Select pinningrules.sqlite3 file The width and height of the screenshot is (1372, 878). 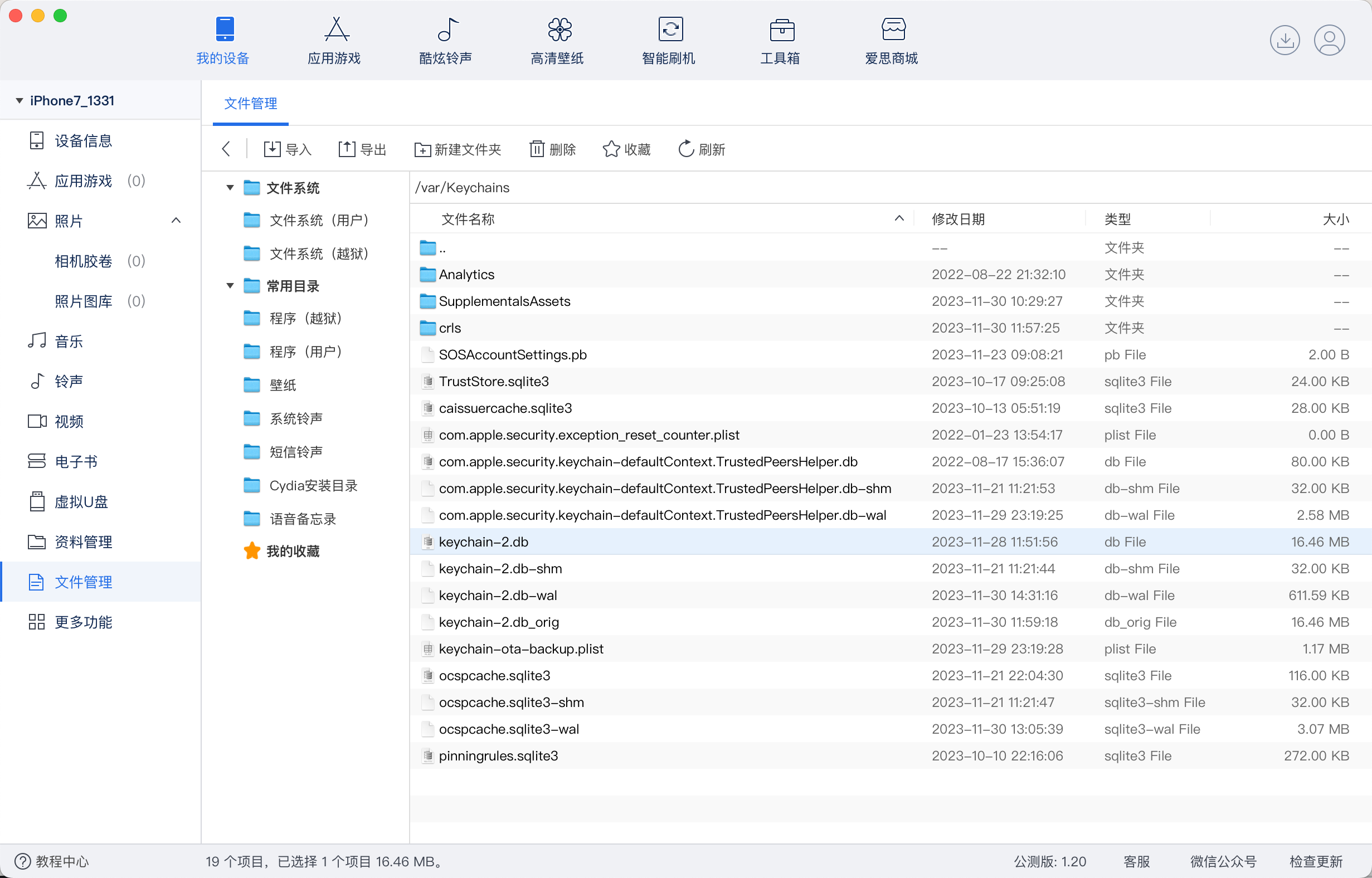pos(891,755)
